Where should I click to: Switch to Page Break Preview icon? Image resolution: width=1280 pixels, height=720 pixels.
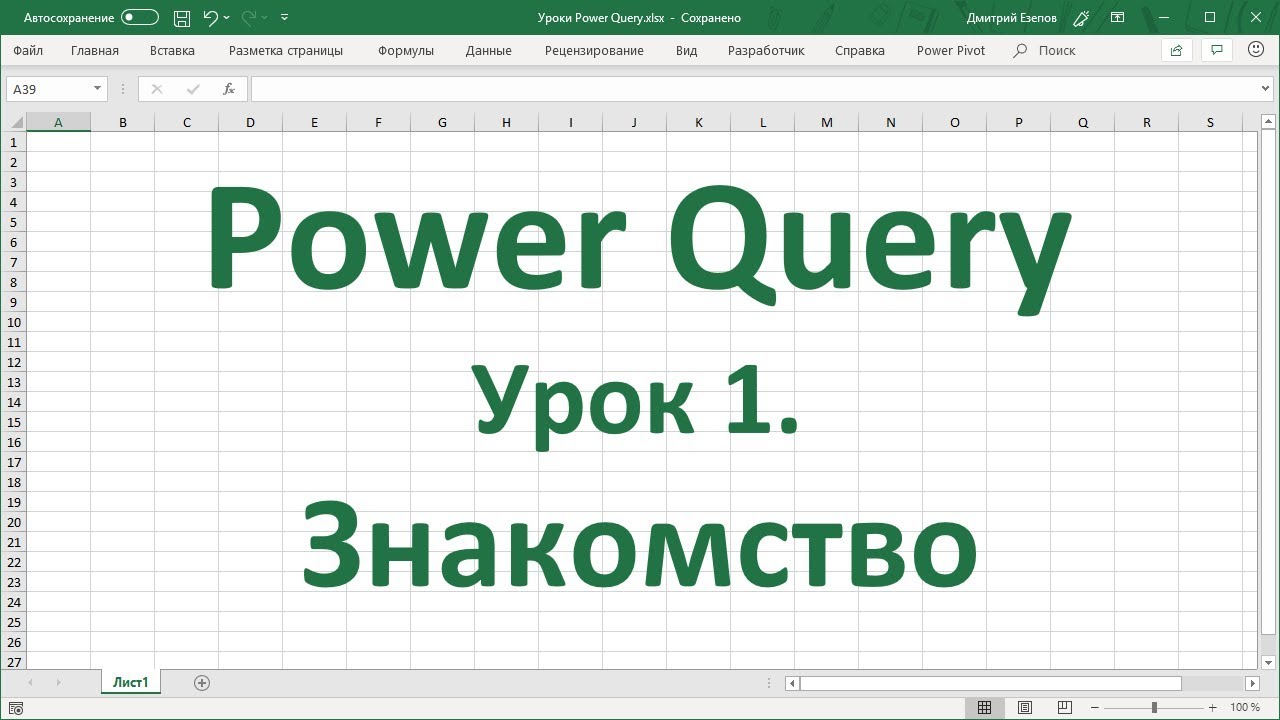coord(1065,708)
